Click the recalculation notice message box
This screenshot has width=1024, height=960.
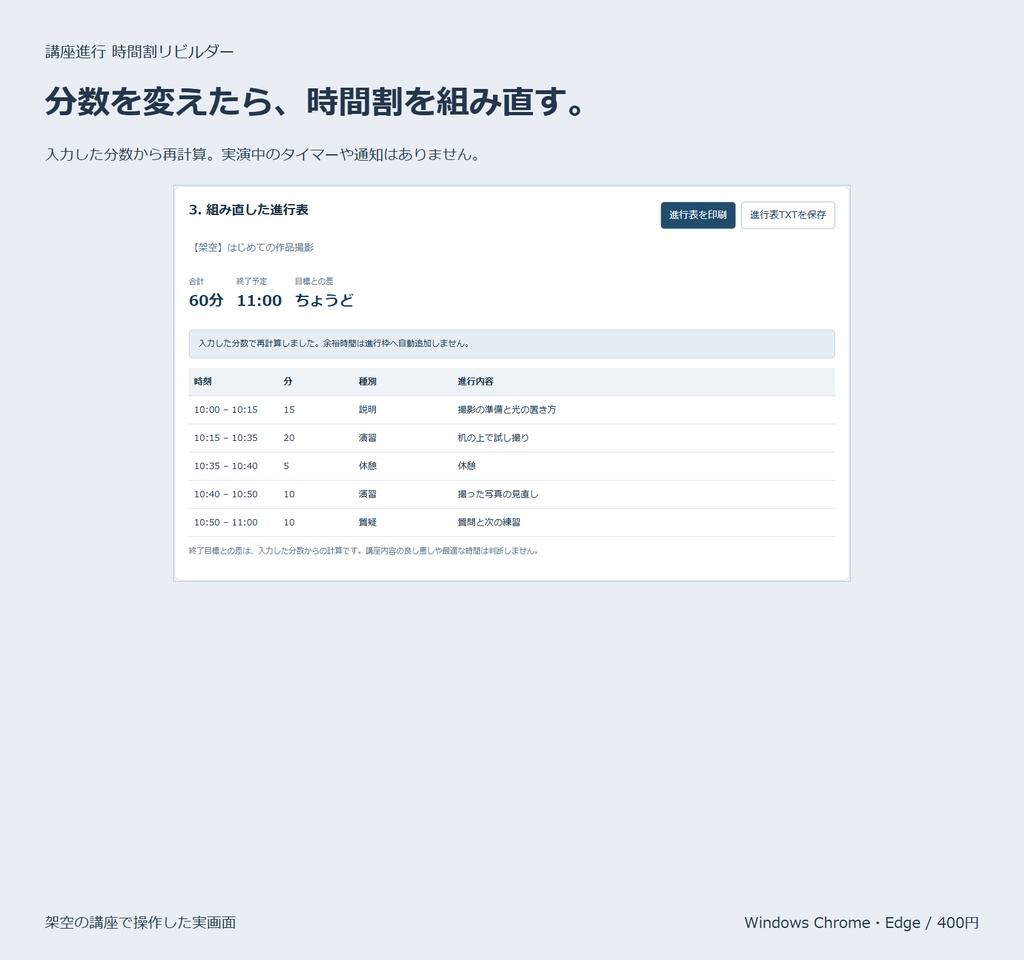pyautogui.click(x=511, y=344)
